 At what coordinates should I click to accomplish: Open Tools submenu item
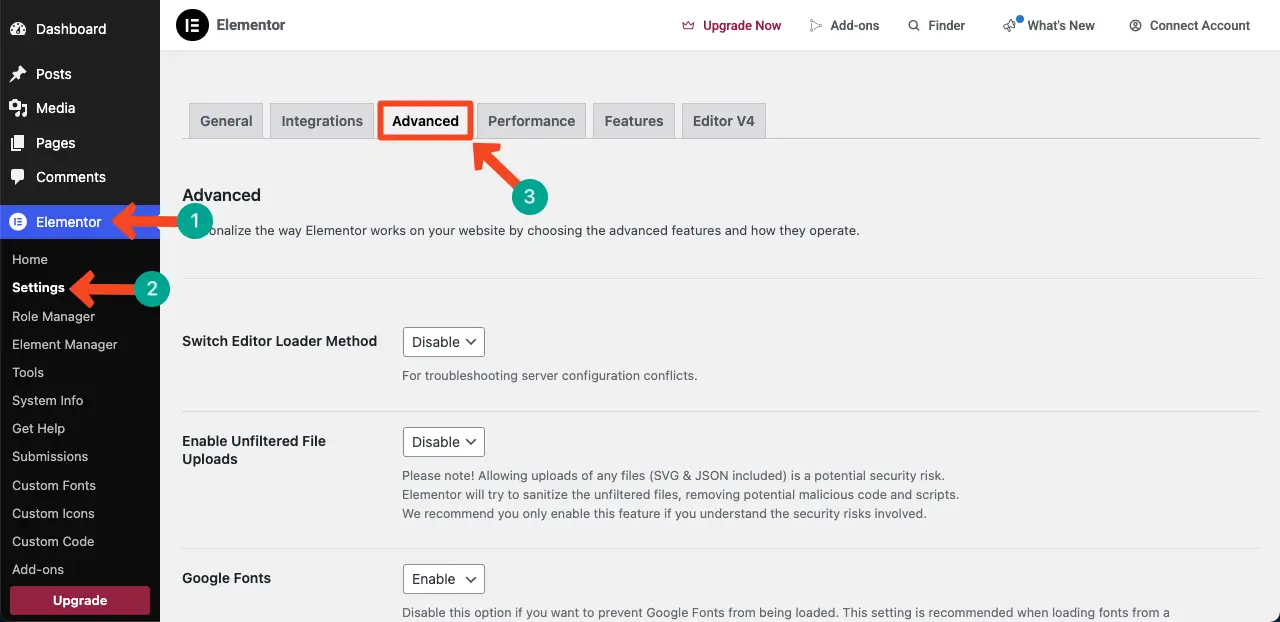28,372
